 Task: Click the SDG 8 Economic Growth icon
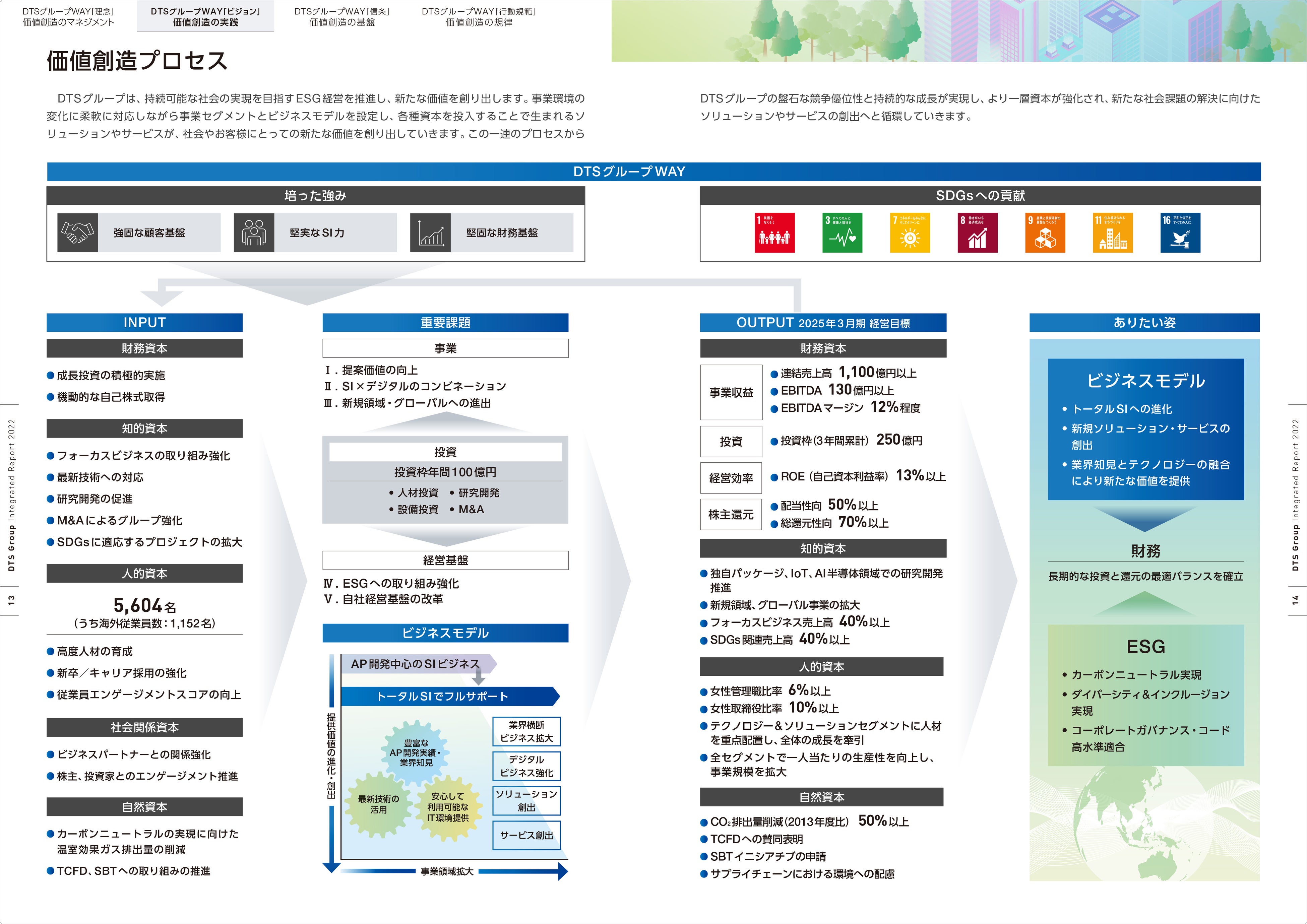pos(978,233)
